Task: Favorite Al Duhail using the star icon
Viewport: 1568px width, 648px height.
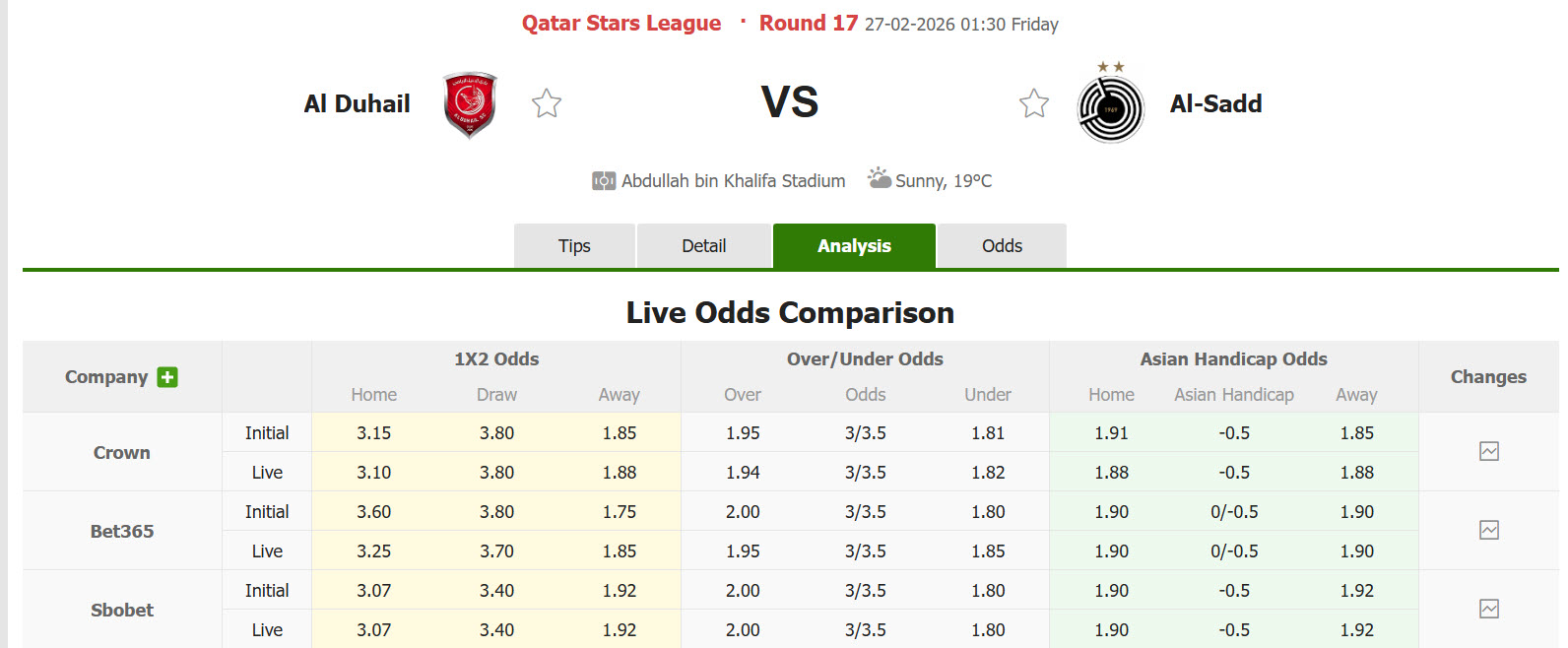Action: click(546, 101)
